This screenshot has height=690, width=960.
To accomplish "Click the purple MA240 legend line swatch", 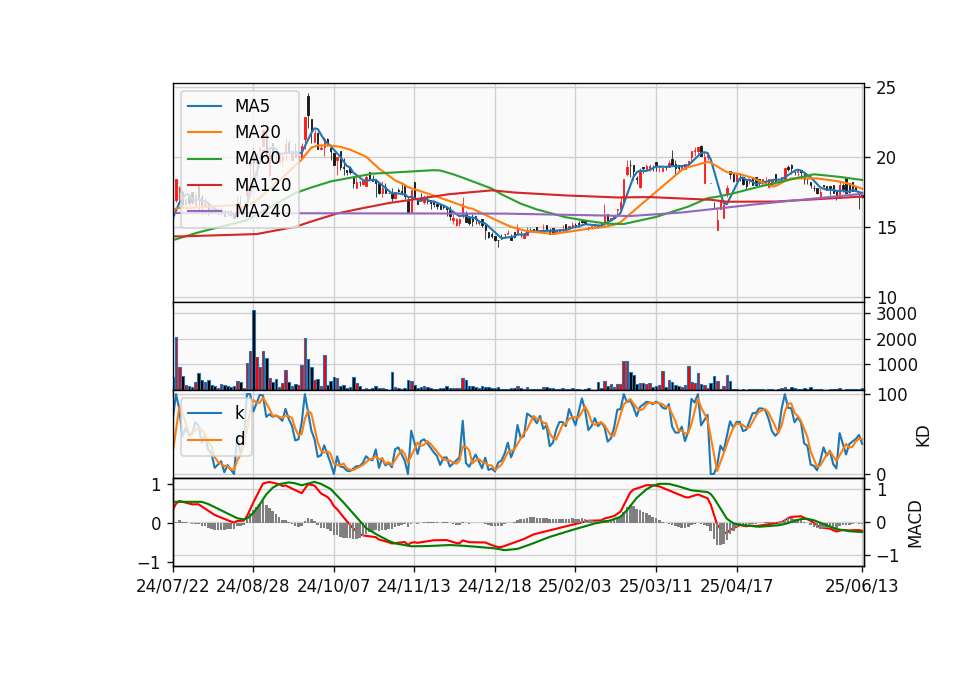I will pyautogui.click(x=204, y=211).
